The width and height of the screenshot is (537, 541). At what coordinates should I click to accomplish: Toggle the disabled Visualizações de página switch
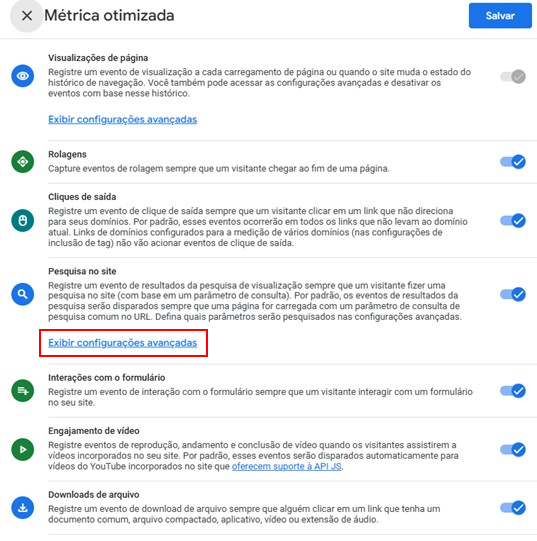coord(513,76)
